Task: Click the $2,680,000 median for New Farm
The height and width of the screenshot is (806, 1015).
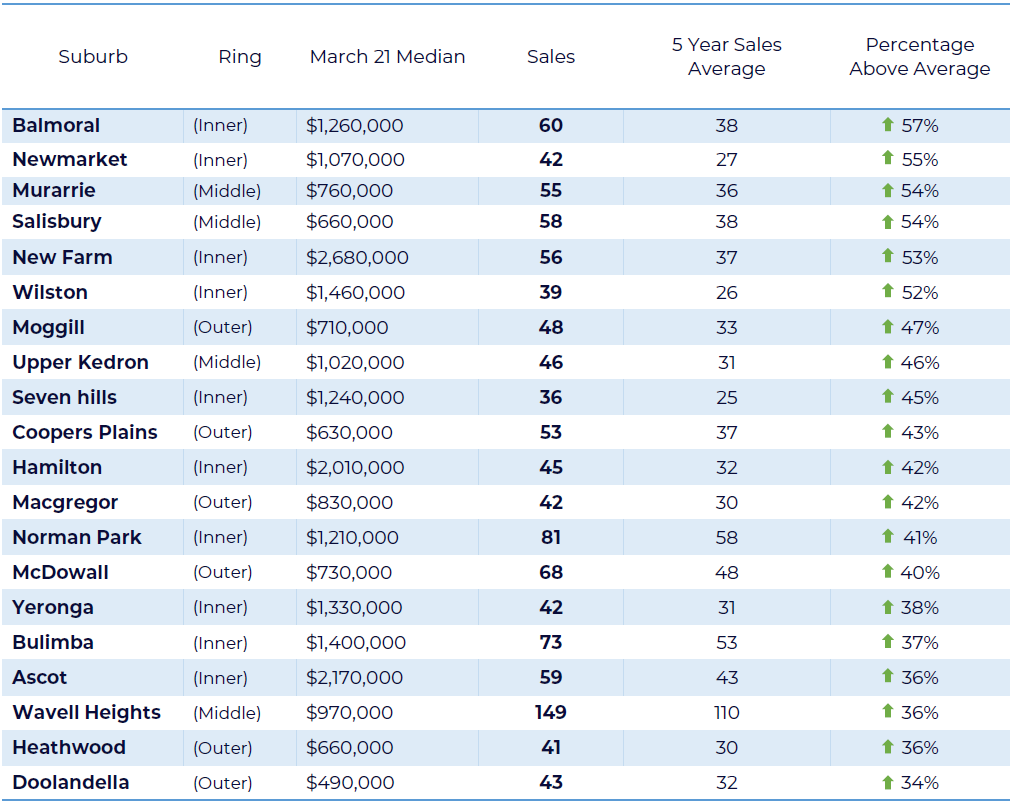Action: coord(357,258)
